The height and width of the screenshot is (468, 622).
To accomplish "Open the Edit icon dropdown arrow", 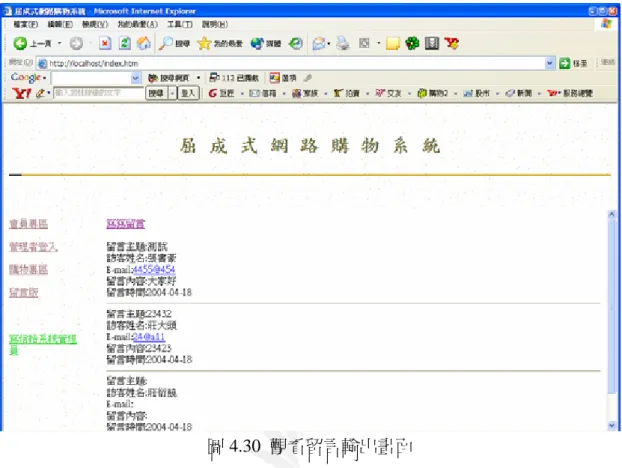I will 378,43.
